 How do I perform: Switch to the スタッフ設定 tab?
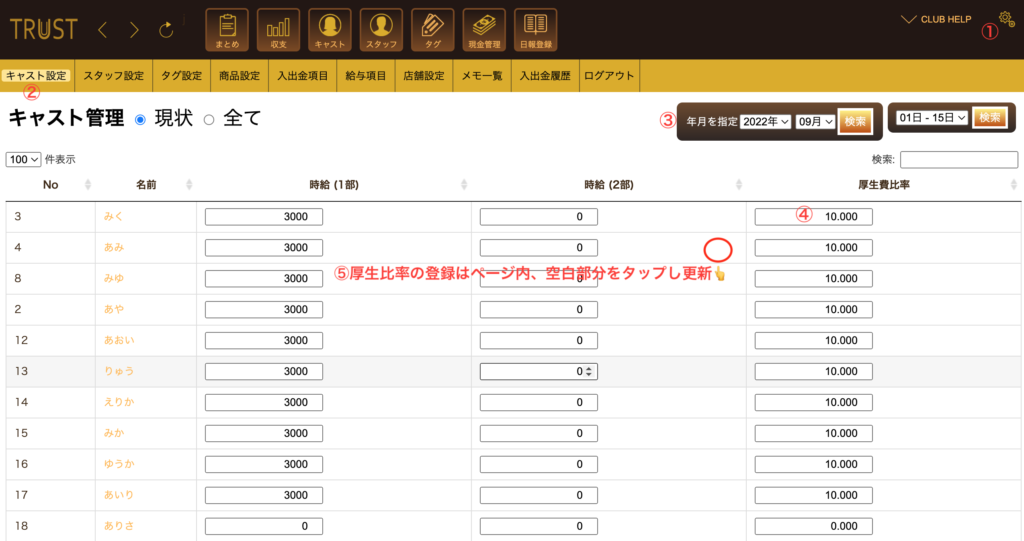coord(113,76)
